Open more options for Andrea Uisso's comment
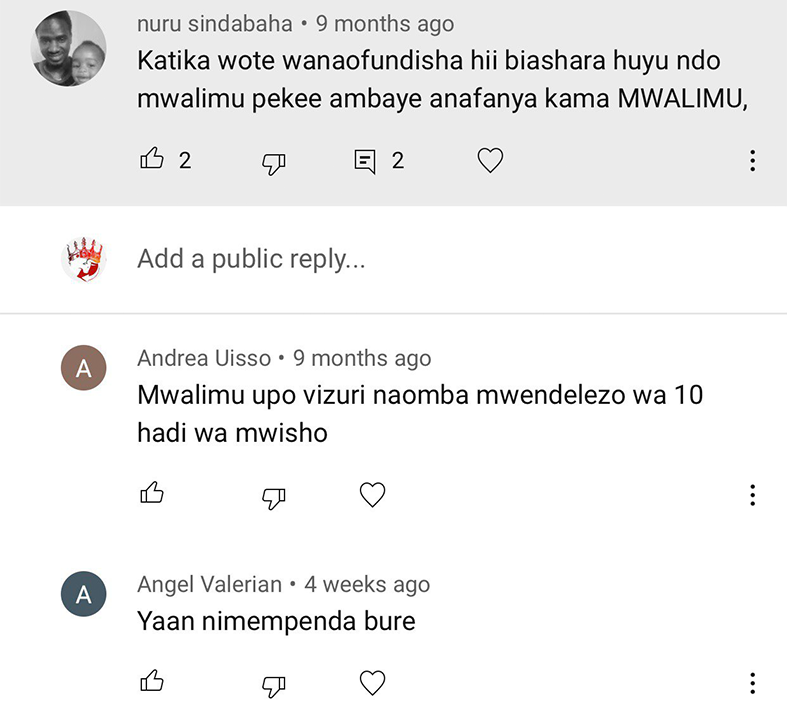This screenshot has height=709, width=787. pos(752,494)
